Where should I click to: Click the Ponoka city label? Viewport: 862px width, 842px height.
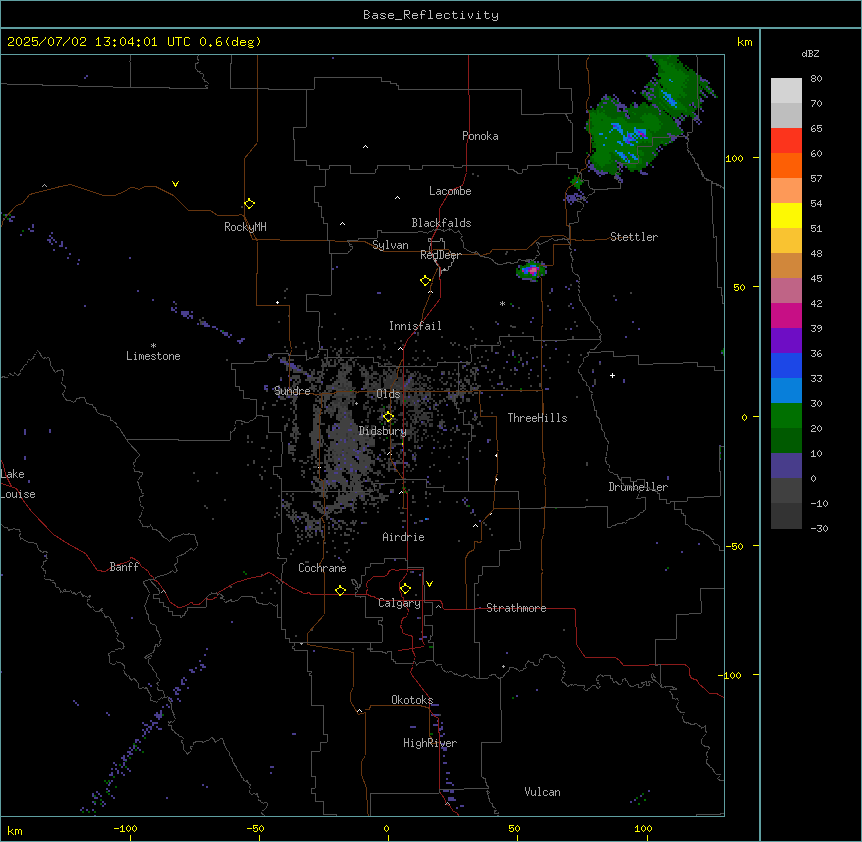pos(480,136)
